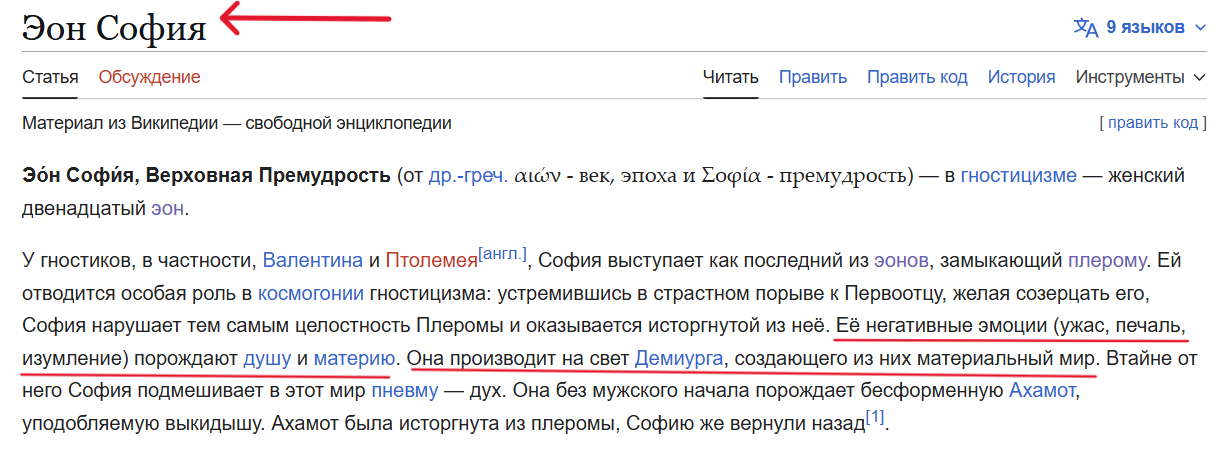Open the Обсуждение discussion tab
Screen dimensions: 1230x475
[149, 77]
